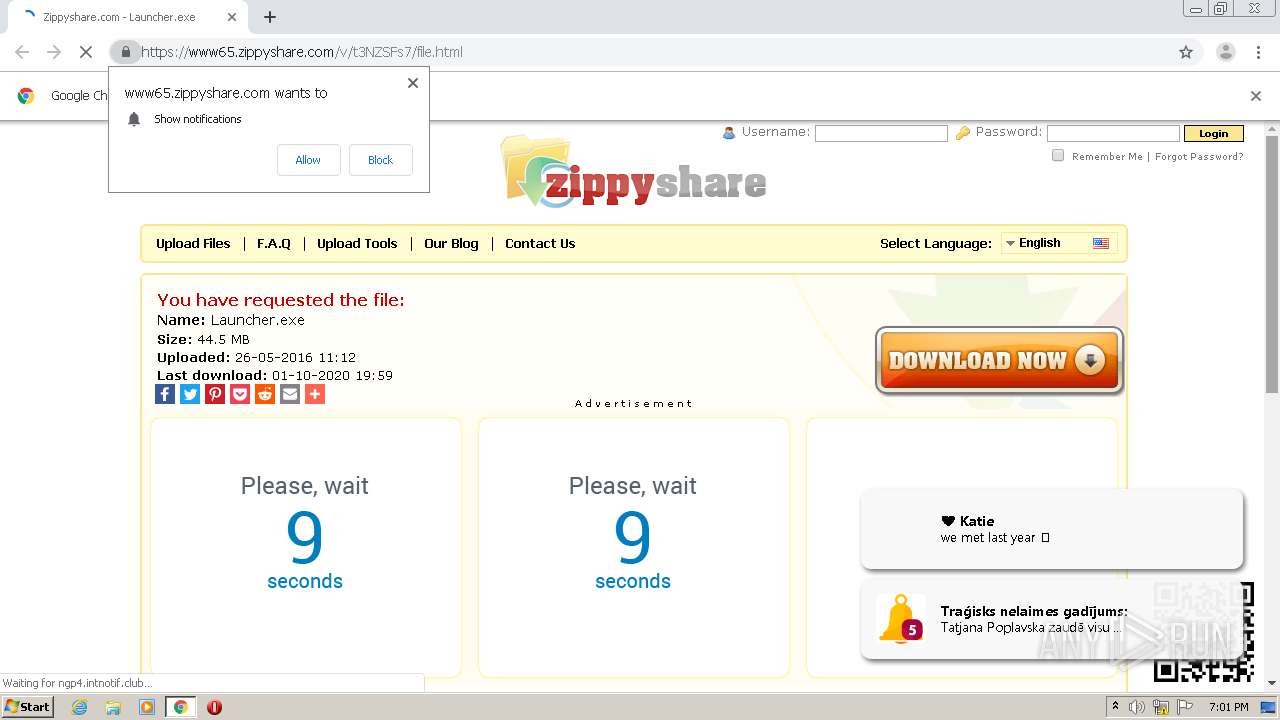
Task: Bookmark this page star icon
Action: (x=1186, y=52)
